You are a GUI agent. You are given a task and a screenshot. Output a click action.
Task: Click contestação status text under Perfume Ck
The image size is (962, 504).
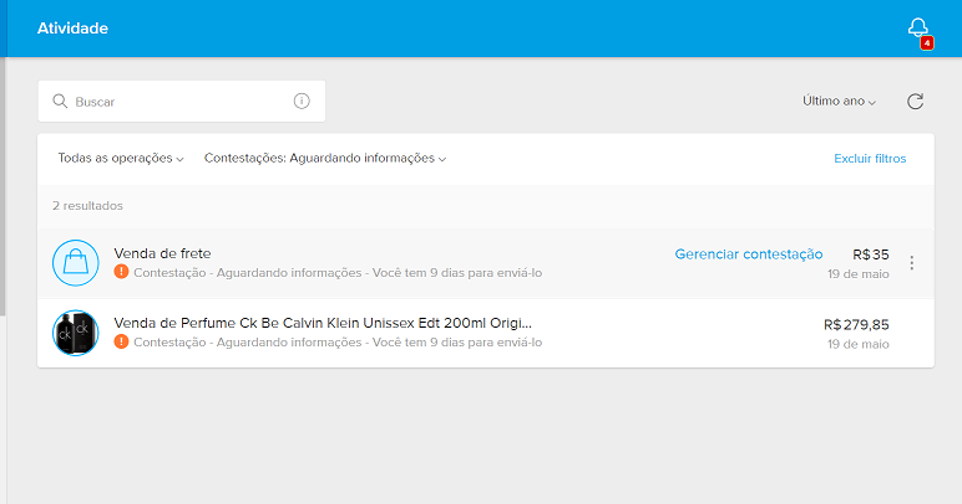pyautogui.click(x=337, y=342)
